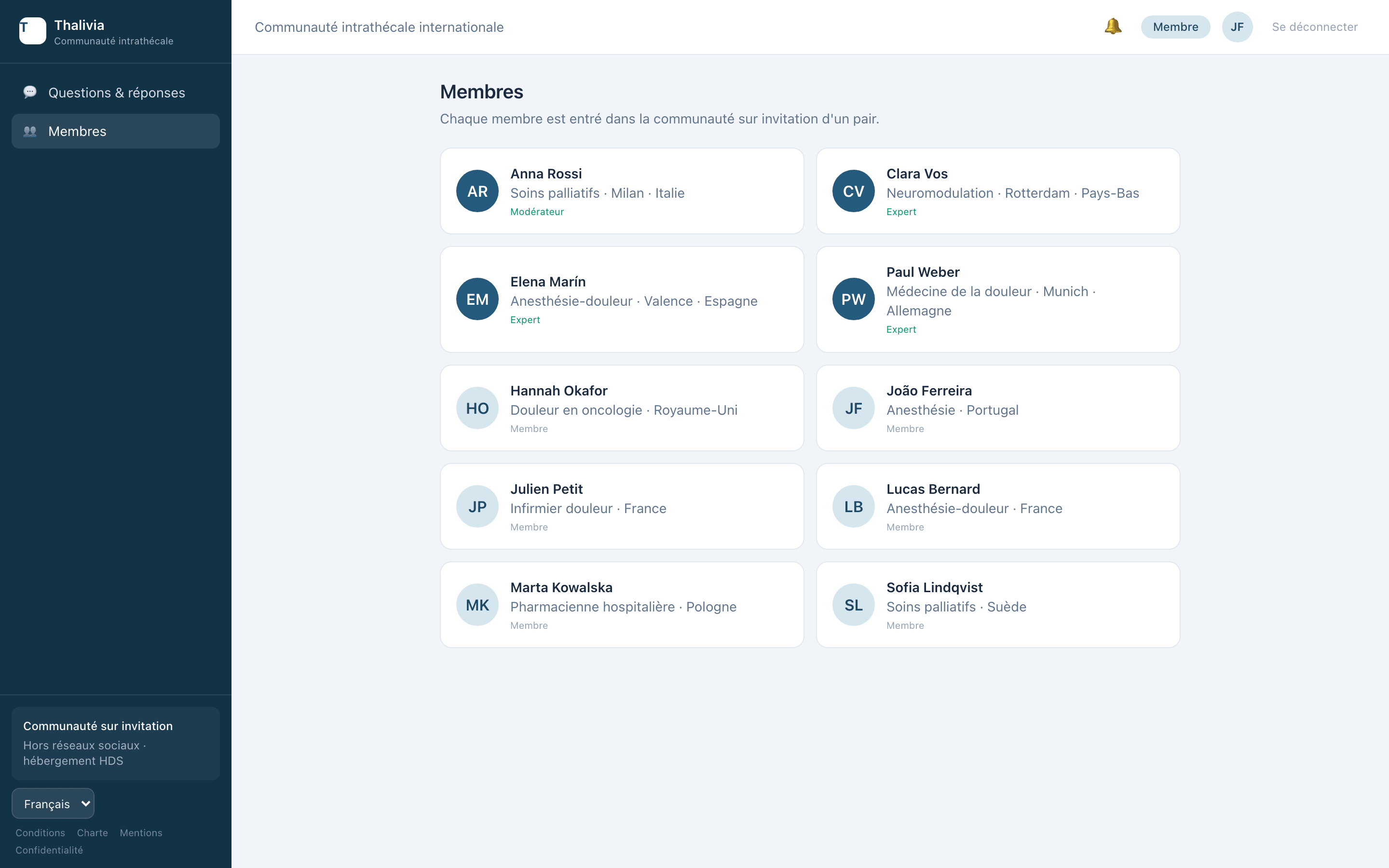Click Elena Marín's EM avatar
1389x868 pixels.
pyautogui.click(x=477, y=299)
